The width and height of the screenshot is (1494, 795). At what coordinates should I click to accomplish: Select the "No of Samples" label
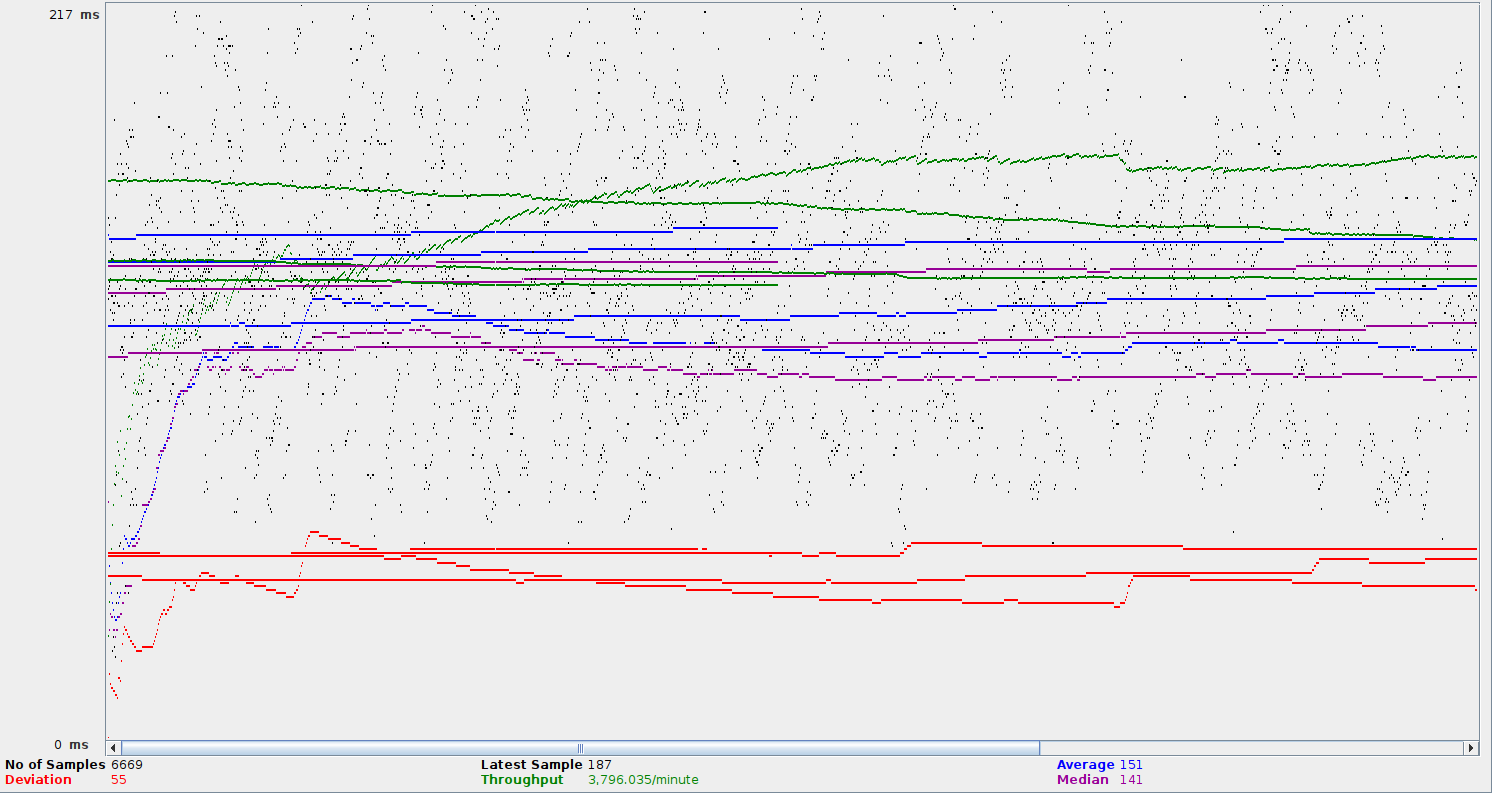[55, 765]
